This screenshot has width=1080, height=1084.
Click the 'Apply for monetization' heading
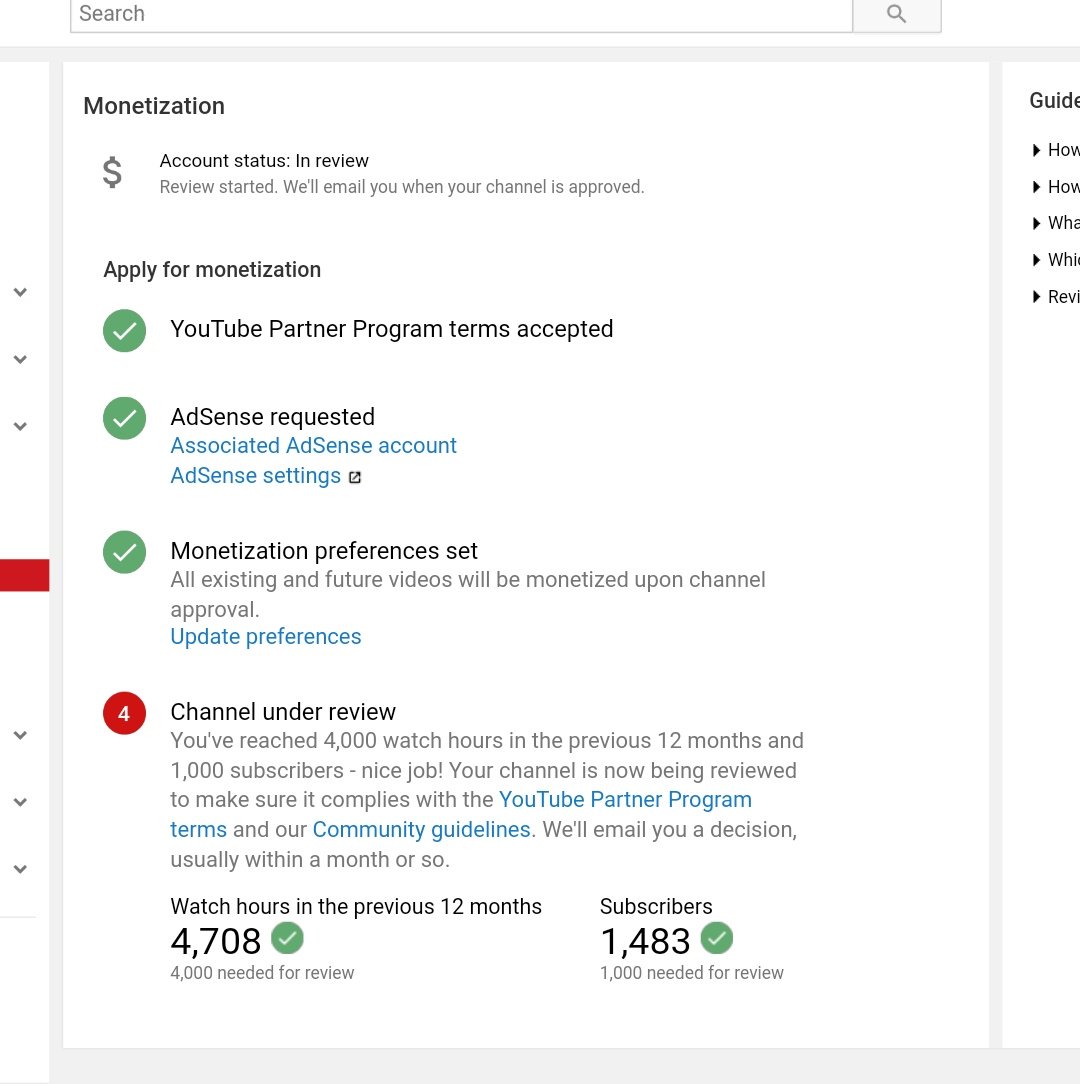coord(212,269)
